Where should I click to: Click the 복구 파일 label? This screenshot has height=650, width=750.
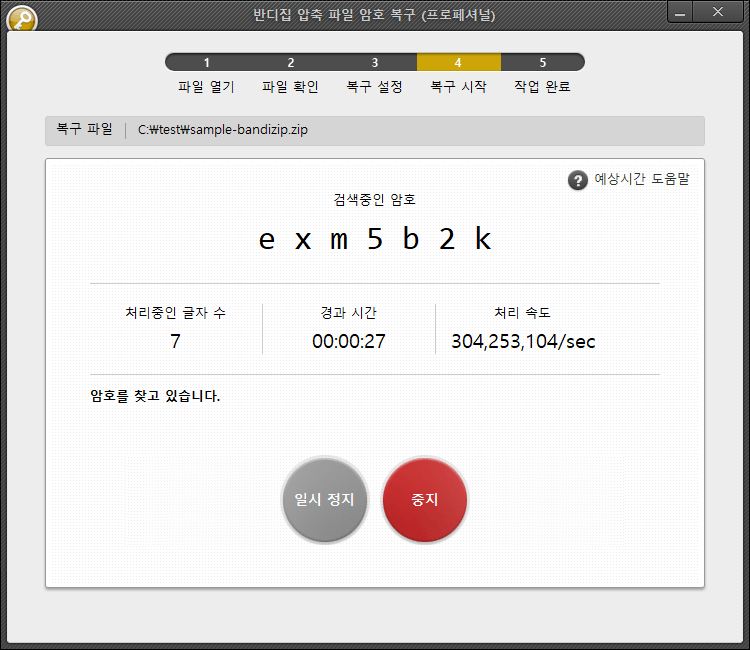tap(84, 129)
